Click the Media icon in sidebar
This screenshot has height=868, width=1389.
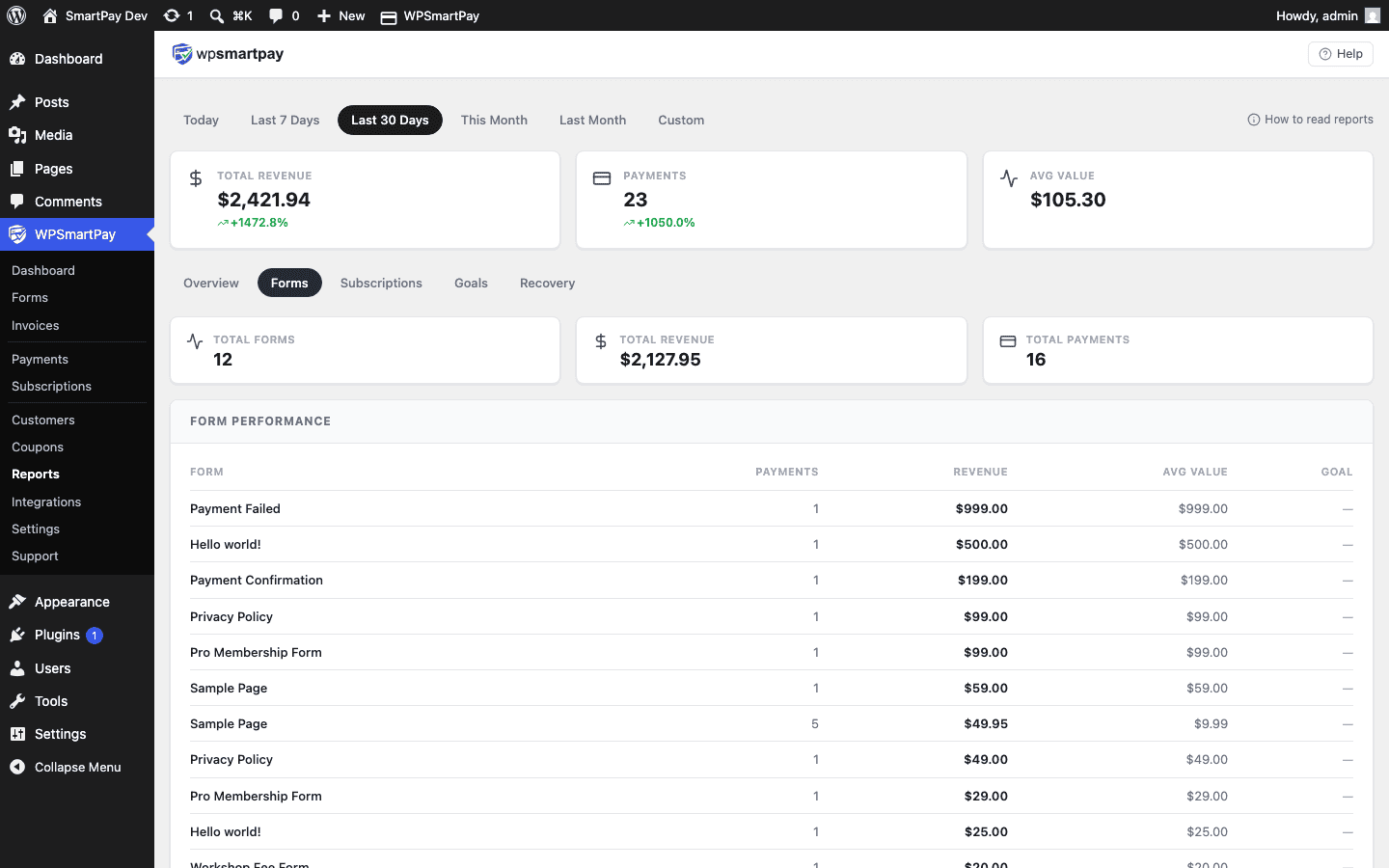click(x=17, y=135)
